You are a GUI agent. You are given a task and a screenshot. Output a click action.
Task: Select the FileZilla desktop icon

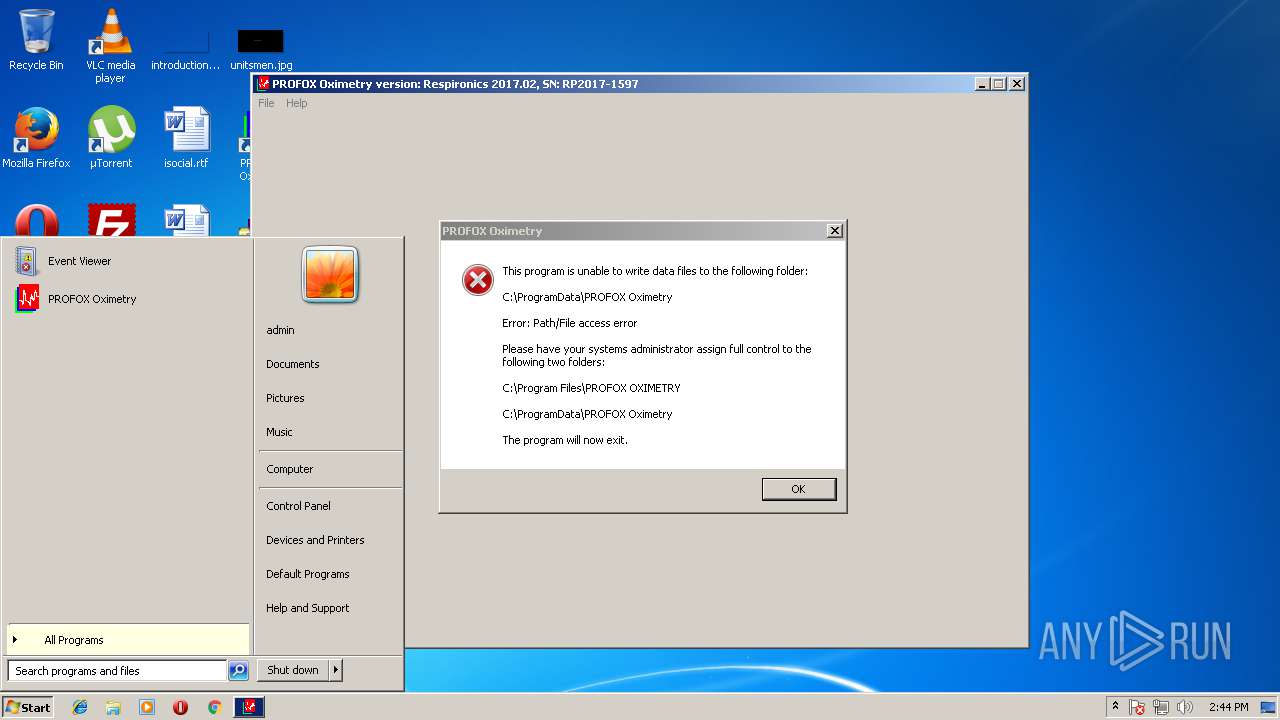coord(111,221)
